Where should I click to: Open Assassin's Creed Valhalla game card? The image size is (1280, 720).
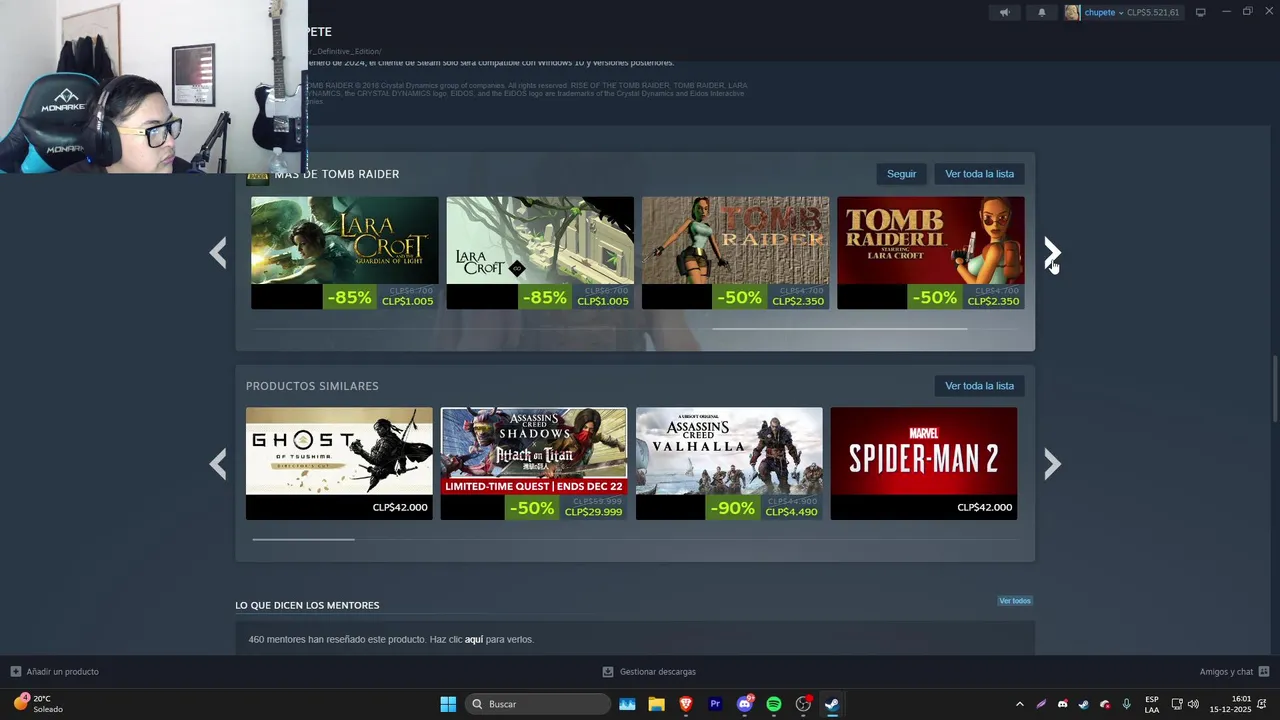point(729,463)
